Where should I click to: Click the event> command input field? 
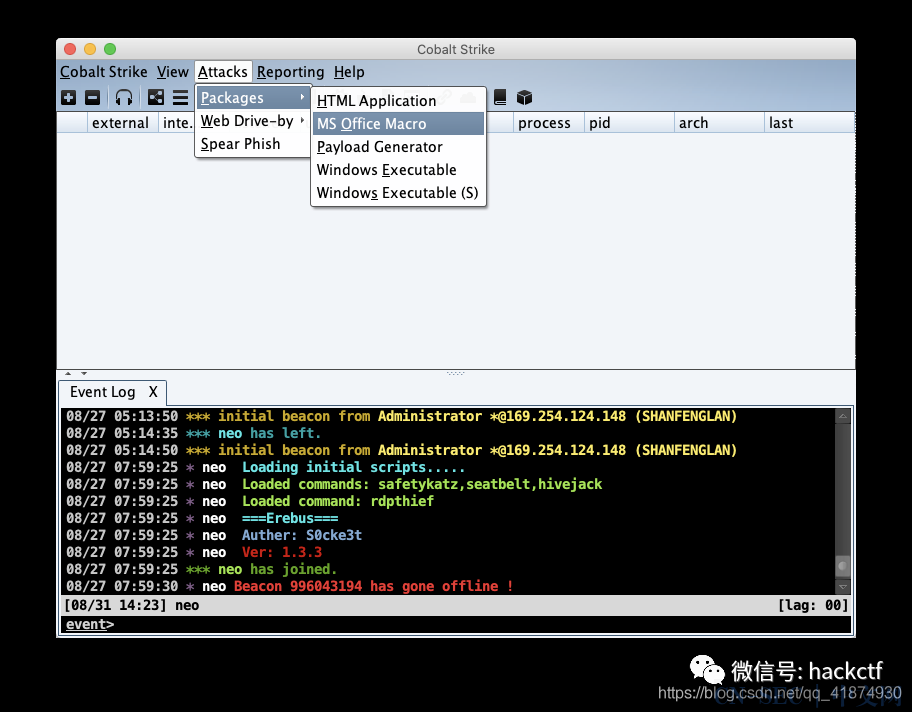tap(456, 625)
